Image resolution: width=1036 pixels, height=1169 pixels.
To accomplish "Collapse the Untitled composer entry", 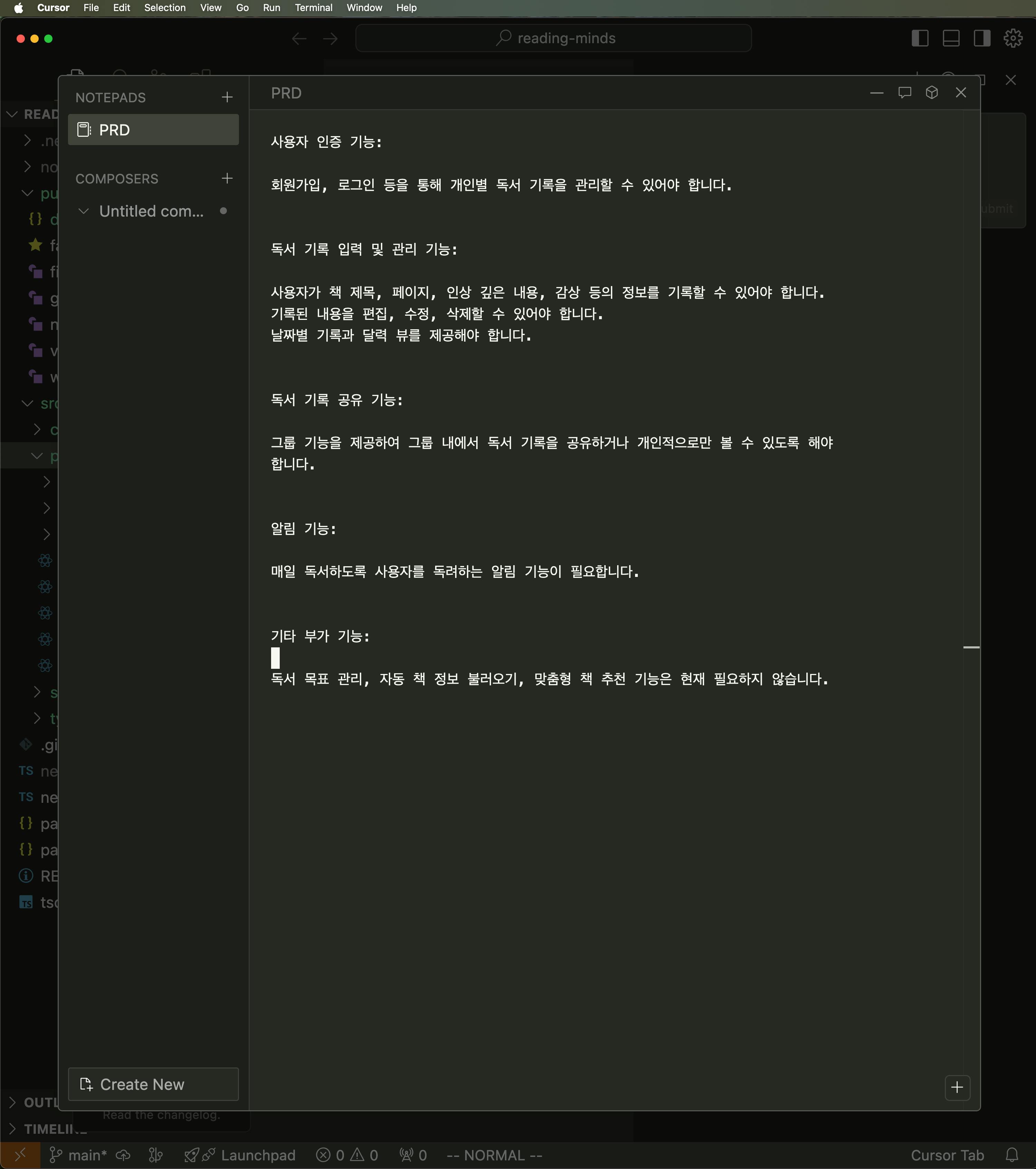I will pos(84,211).
